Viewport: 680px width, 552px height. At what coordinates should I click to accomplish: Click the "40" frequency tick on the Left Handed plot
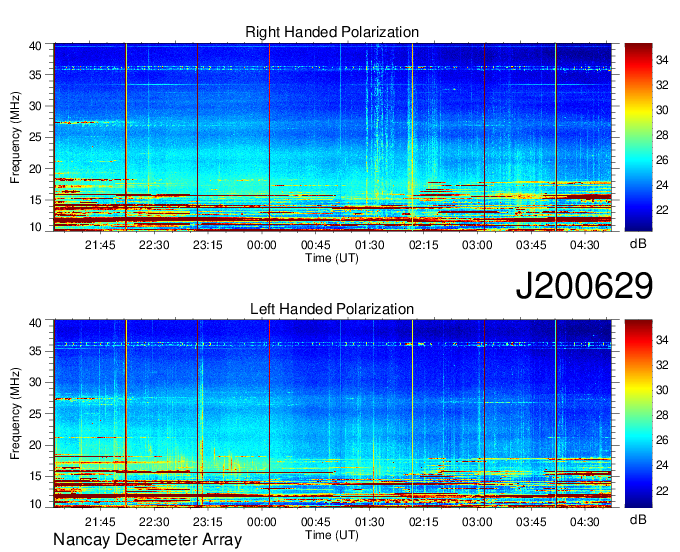click(x=36, y=323)
